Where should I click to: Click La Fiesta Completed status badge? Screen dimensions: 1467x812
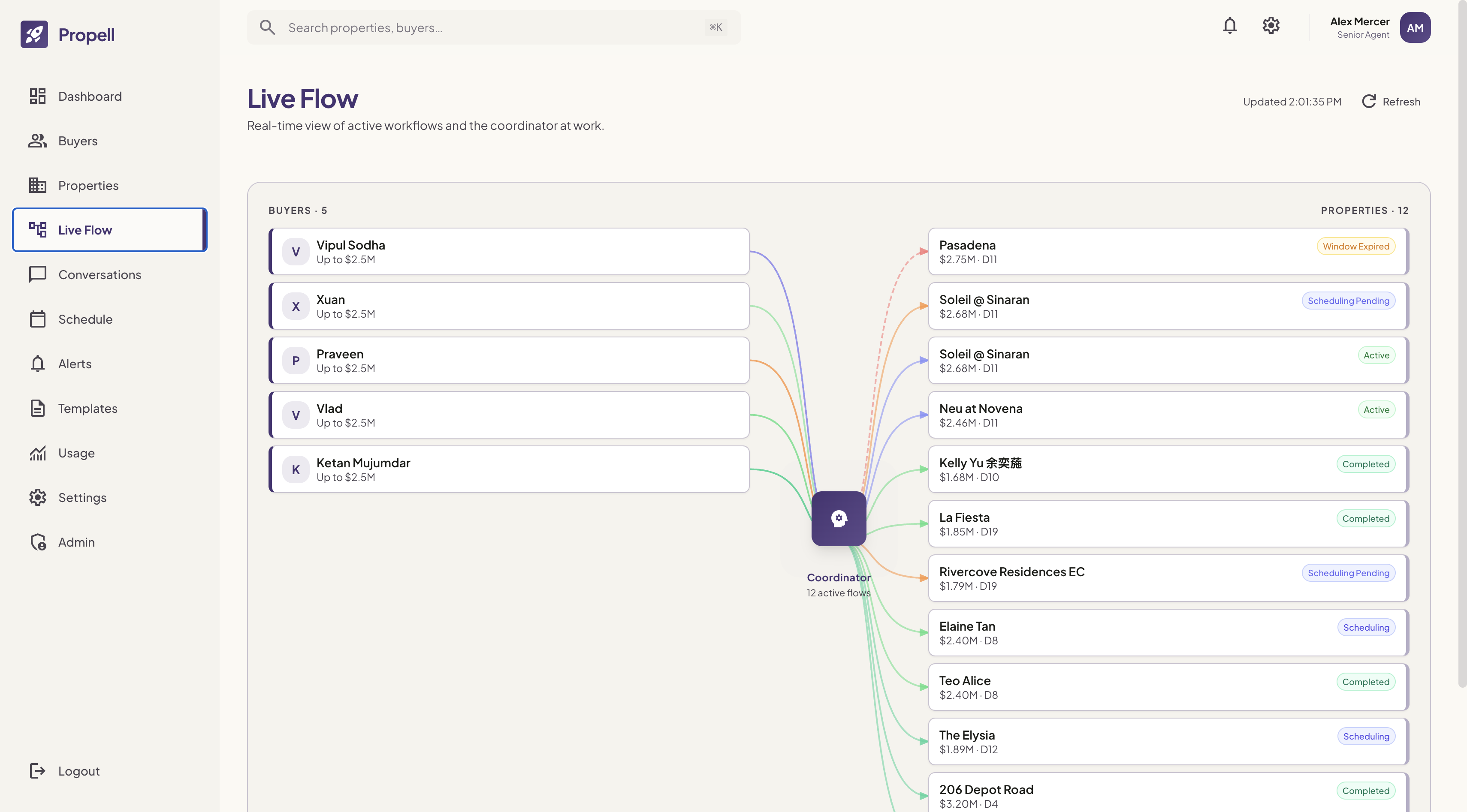click(1365, 518)
